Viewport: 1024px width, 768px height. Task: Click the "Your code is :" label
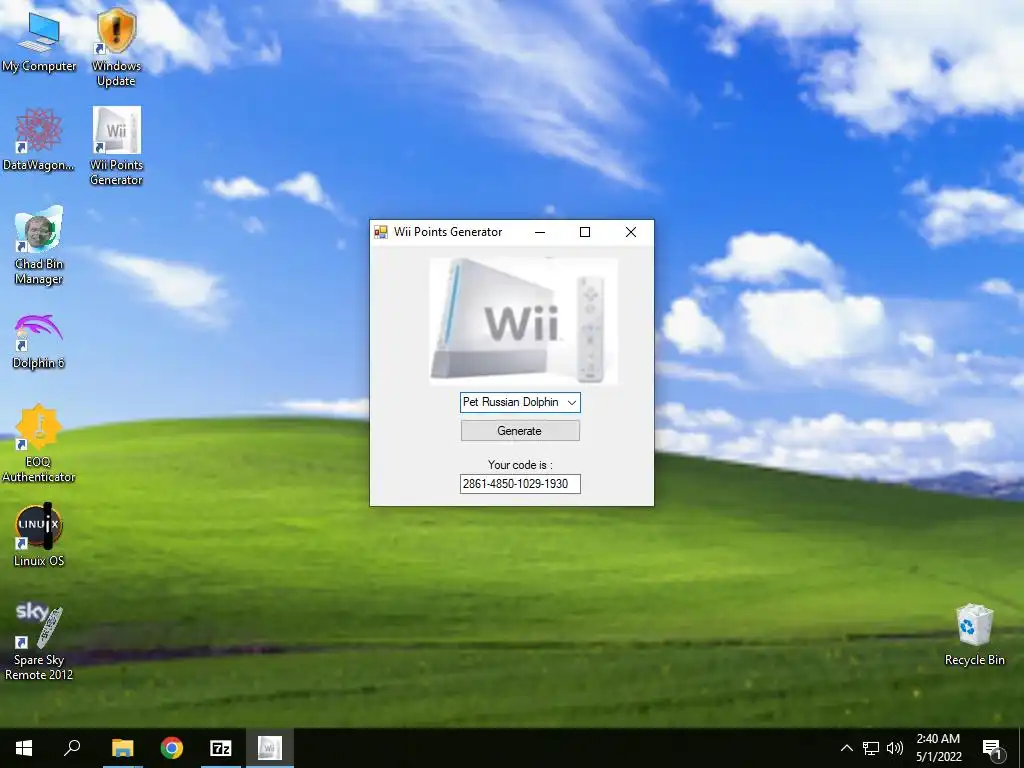(520, 465)
